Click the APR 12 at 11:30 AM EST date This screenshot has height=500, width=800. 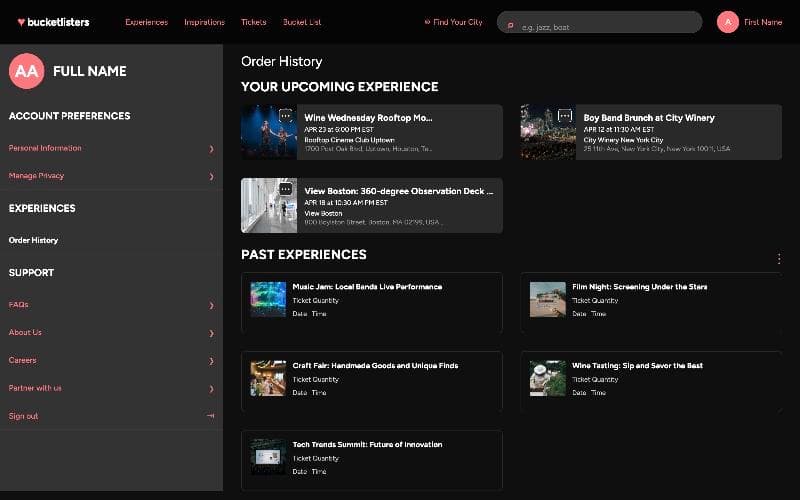point(619,130)
